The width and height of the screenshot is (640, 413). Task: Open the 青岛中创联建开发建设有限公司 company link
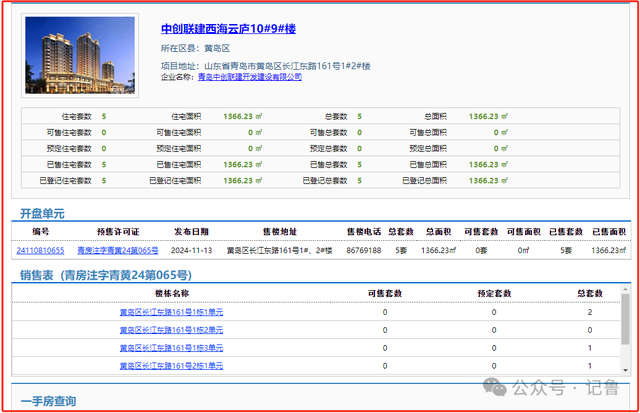click(250, 77)
